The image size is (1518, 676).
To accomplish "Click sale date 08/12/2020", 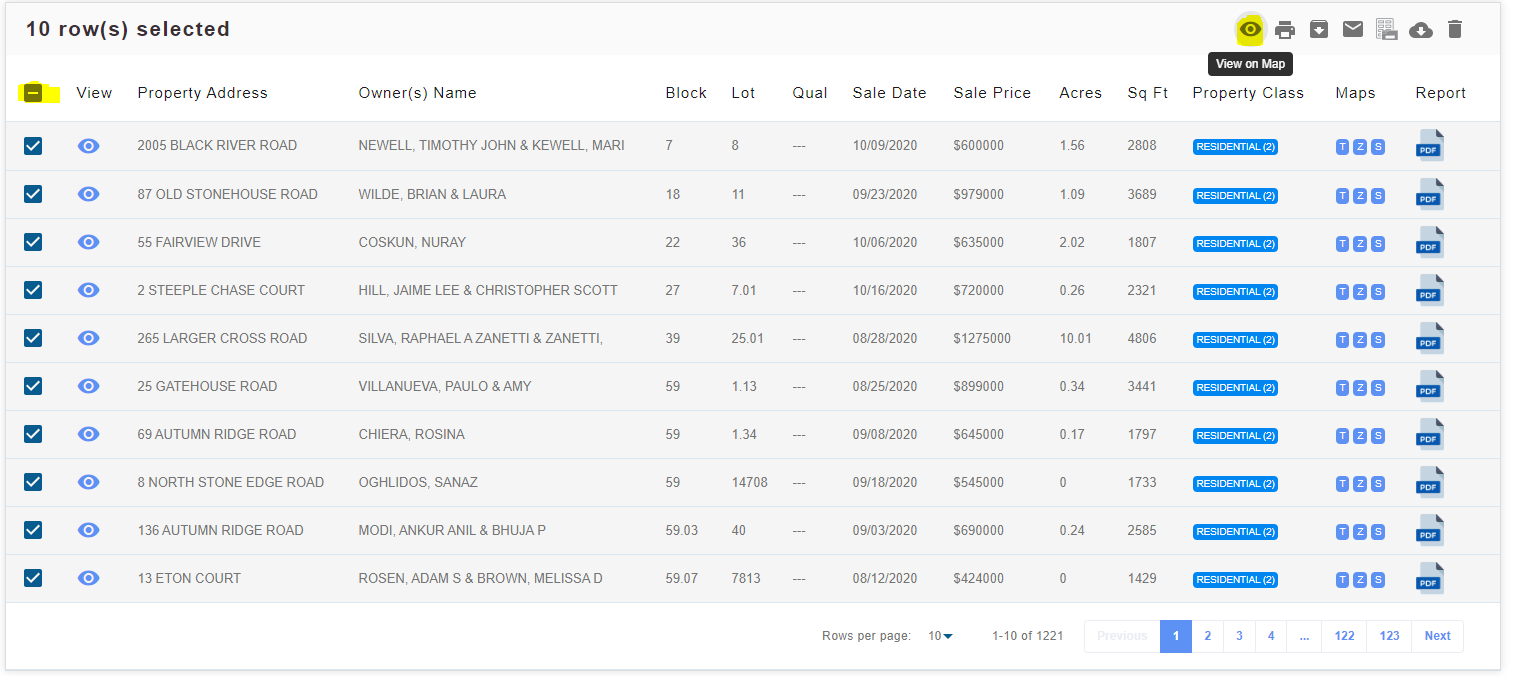I will point(884,578).
